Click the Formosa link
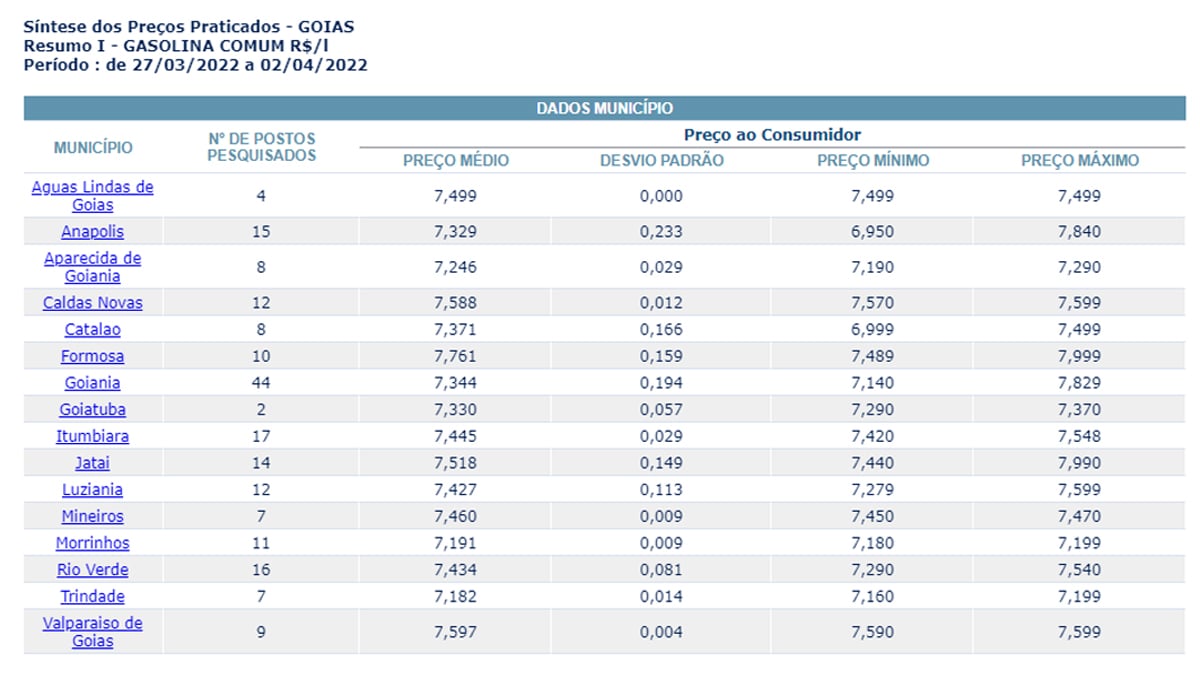The image size is (1200, 675). [x=92, y=356]
